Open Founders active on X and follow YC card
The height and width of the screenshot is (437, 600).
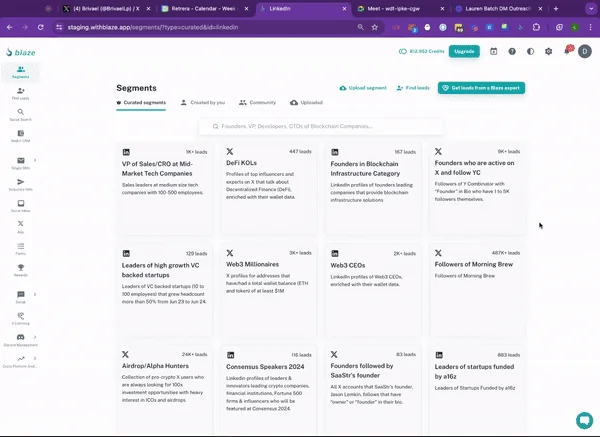click(x=477, y=188)
